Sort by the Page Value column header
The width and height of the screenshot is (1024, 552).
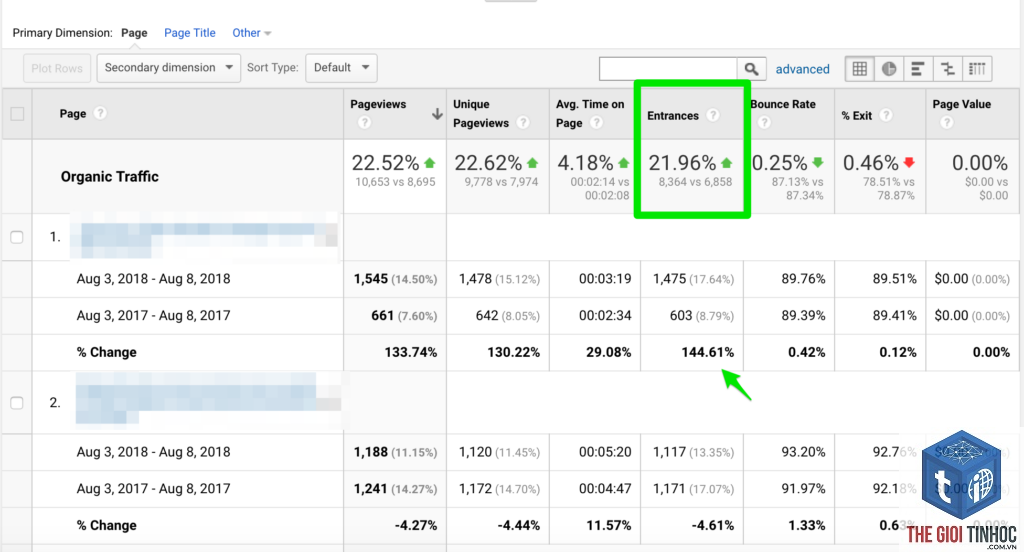(961, 105)
